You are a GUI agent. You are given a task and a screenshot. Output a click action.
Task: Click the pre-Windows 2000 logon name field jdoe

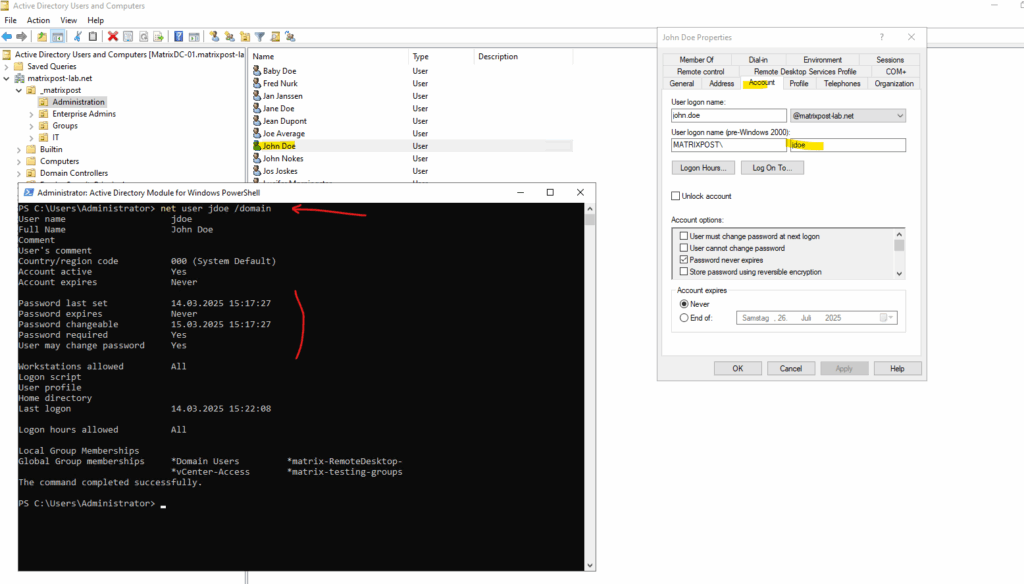(847, 145)
